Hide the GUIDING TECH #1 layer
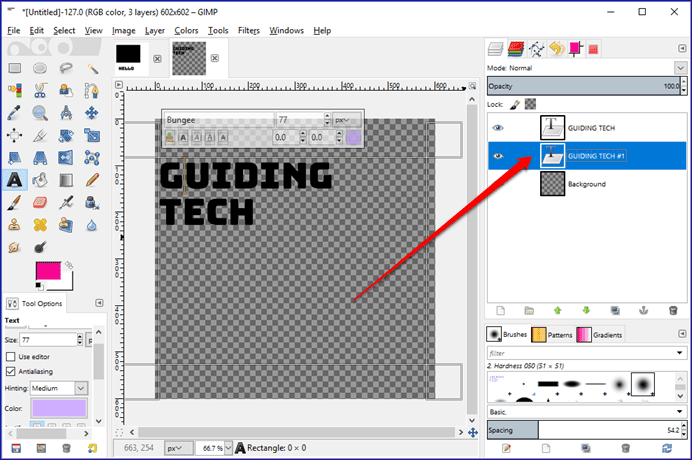The width and height of the screenshot is (692, 460). coord(498,156)
